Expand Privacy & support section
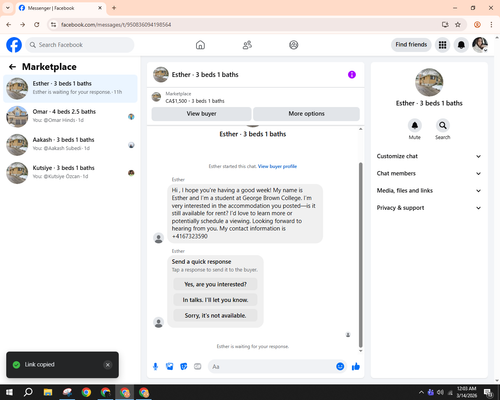The image size is (500, 400). click(x=429, y=208)
